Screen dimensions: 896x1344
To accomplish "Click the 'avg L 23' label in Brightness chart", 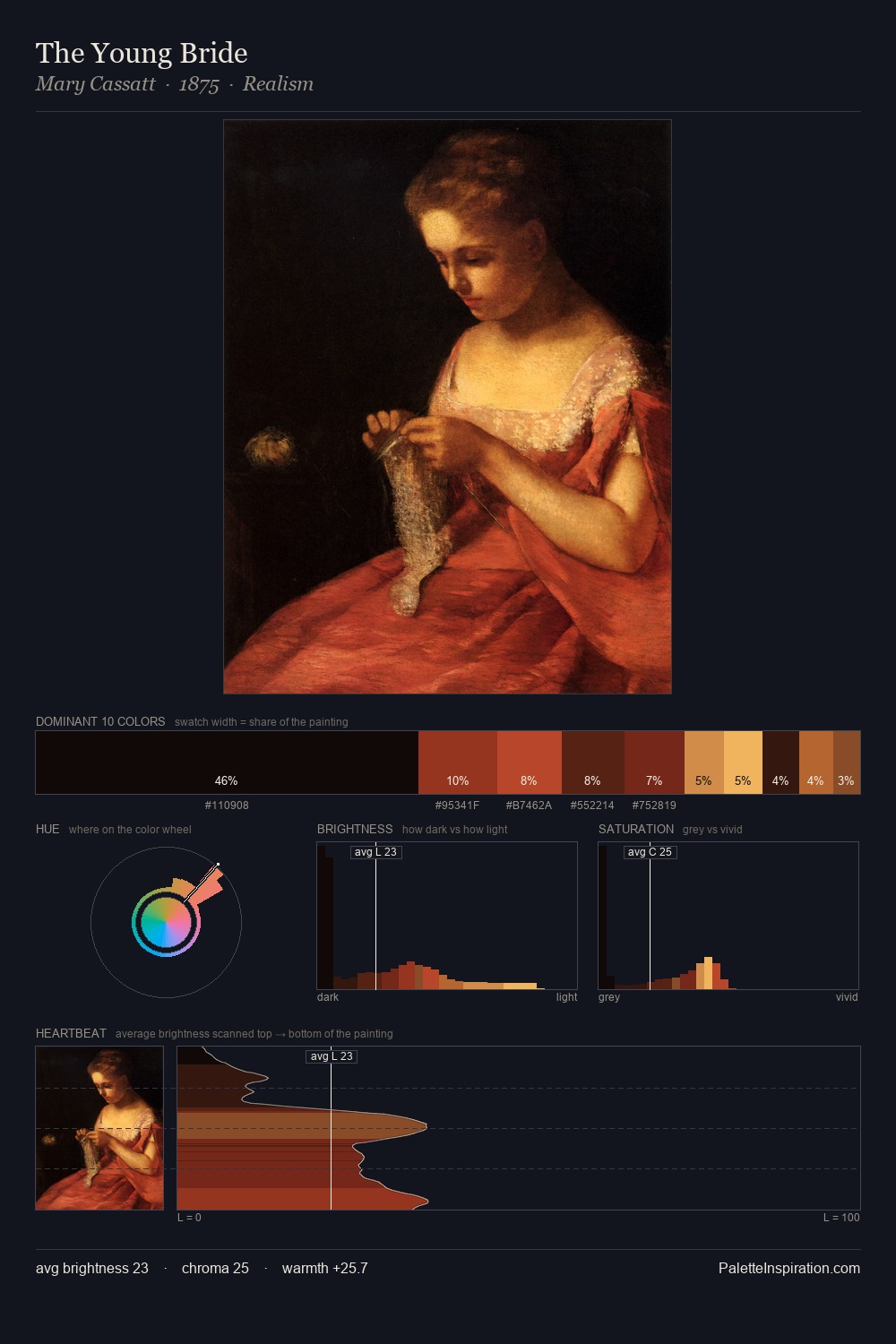I will 375,852.
